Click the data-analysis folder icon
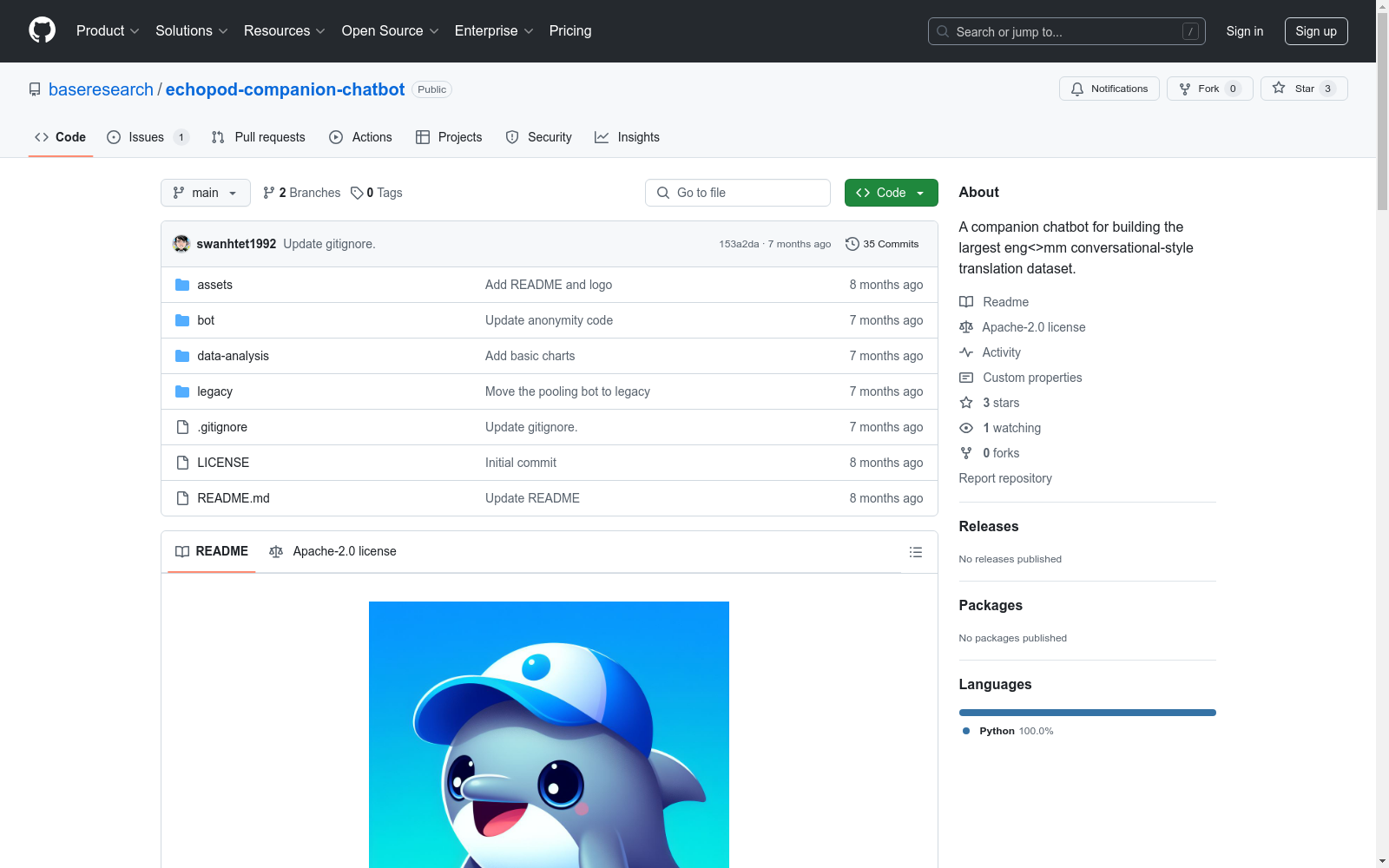Viewport: 1389px width, 868px height. tap(182, 356)
